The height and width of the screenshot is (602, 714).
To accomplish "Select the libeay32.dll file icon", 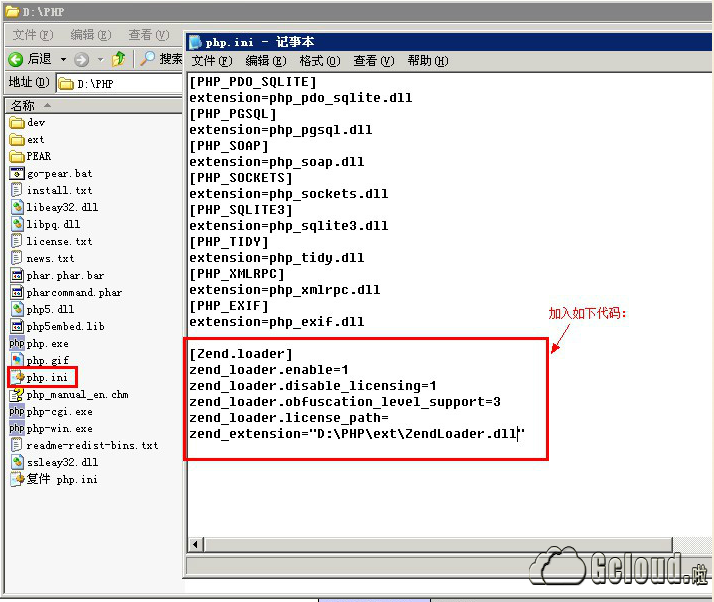I will (x=17, y=207).
